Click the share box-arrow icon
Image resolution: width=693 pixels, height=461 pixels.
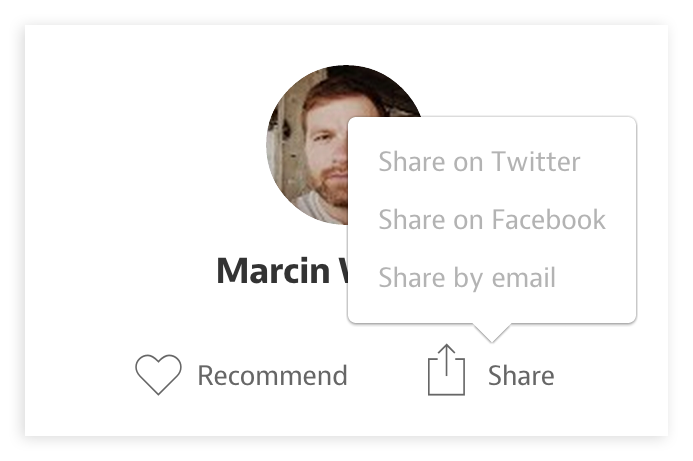pos(446,371)
